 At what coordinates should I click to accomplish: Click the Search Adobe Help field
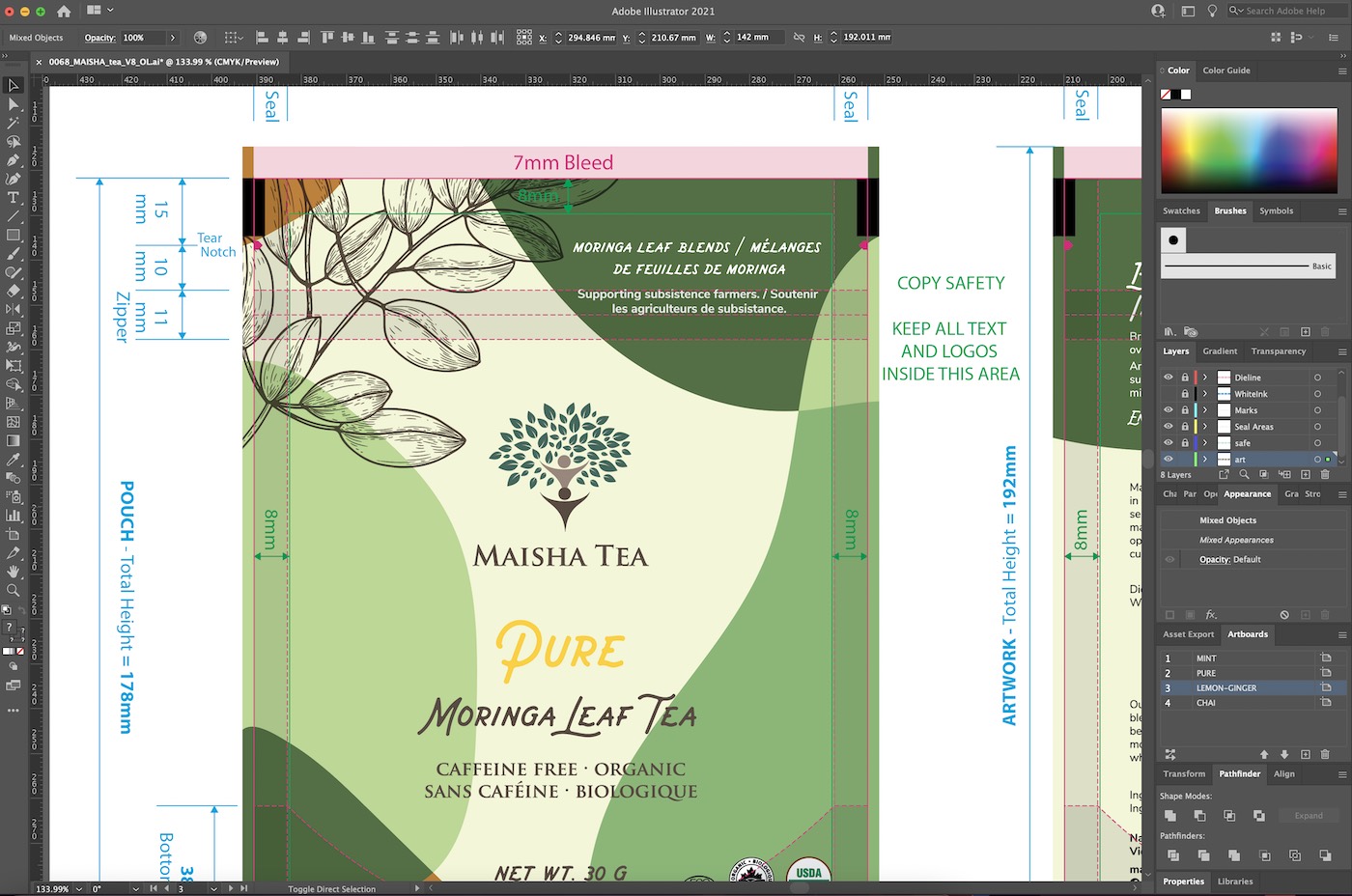coord(1286,11)
